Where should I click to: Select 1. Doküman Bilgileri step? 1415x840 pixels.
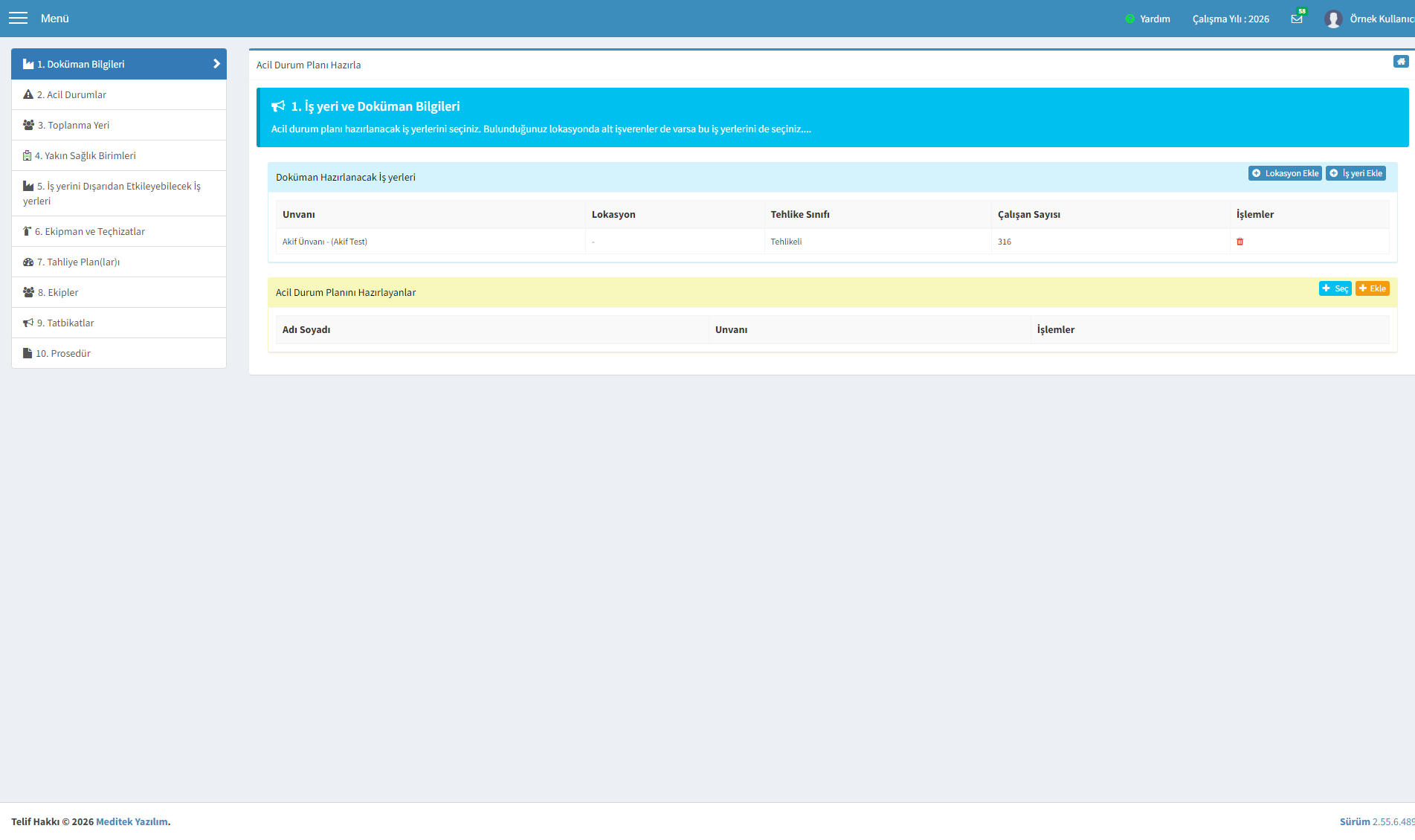point(119,64)
